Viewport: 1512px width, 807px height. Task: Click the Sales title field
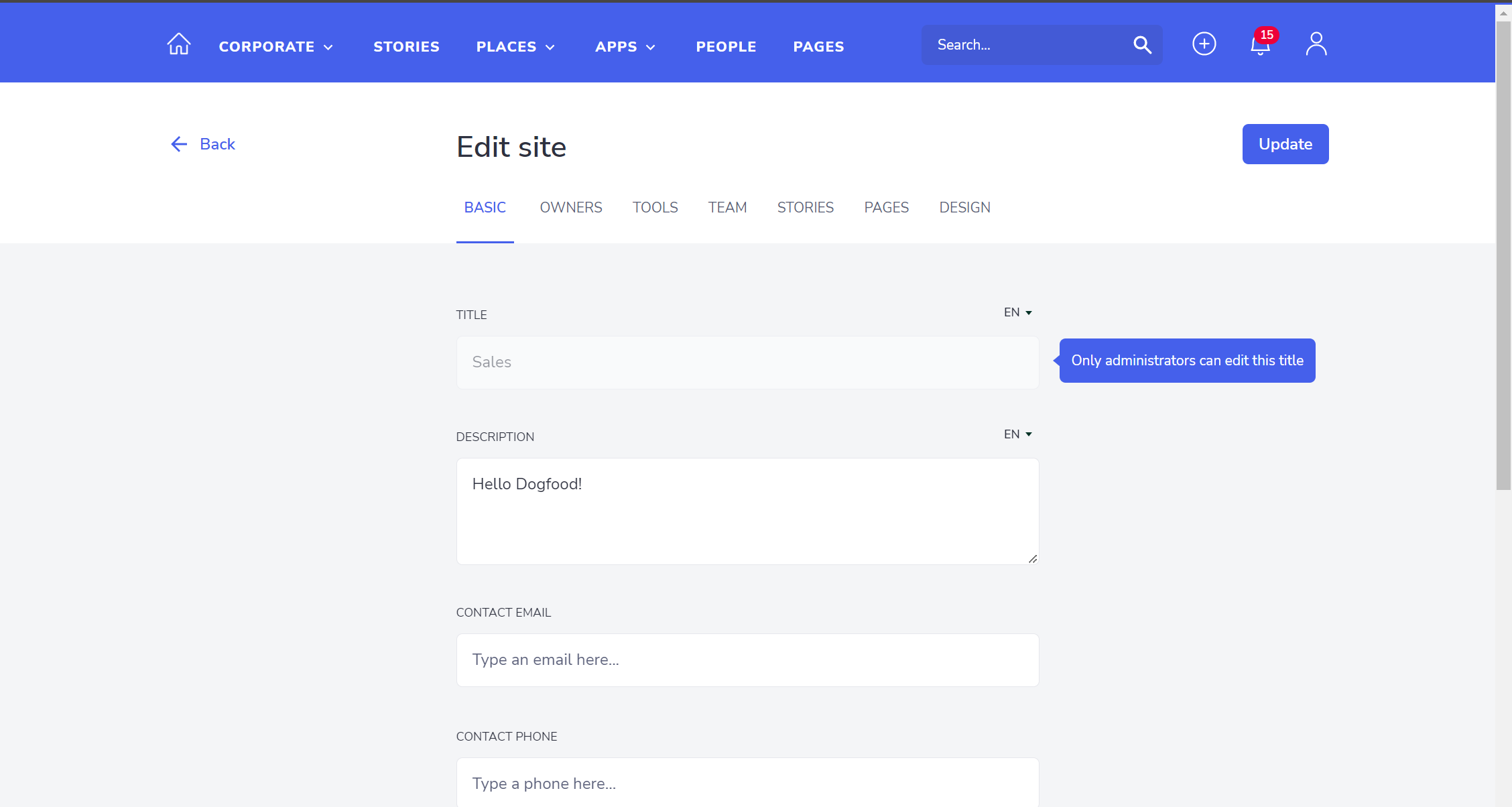point(748,363)
